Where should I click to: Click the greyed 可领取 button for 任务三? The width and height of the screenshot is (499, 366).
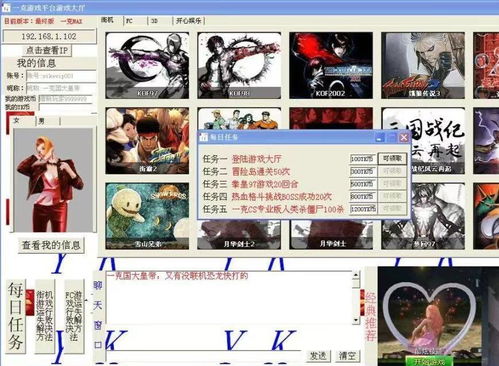[x=392, y=184]
